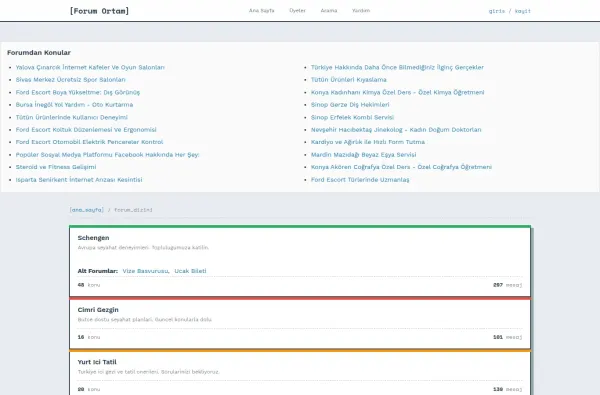
Task: Open Ford Escort Koltuk Düzenlemesi topic
Action: (x=86, y=130)
